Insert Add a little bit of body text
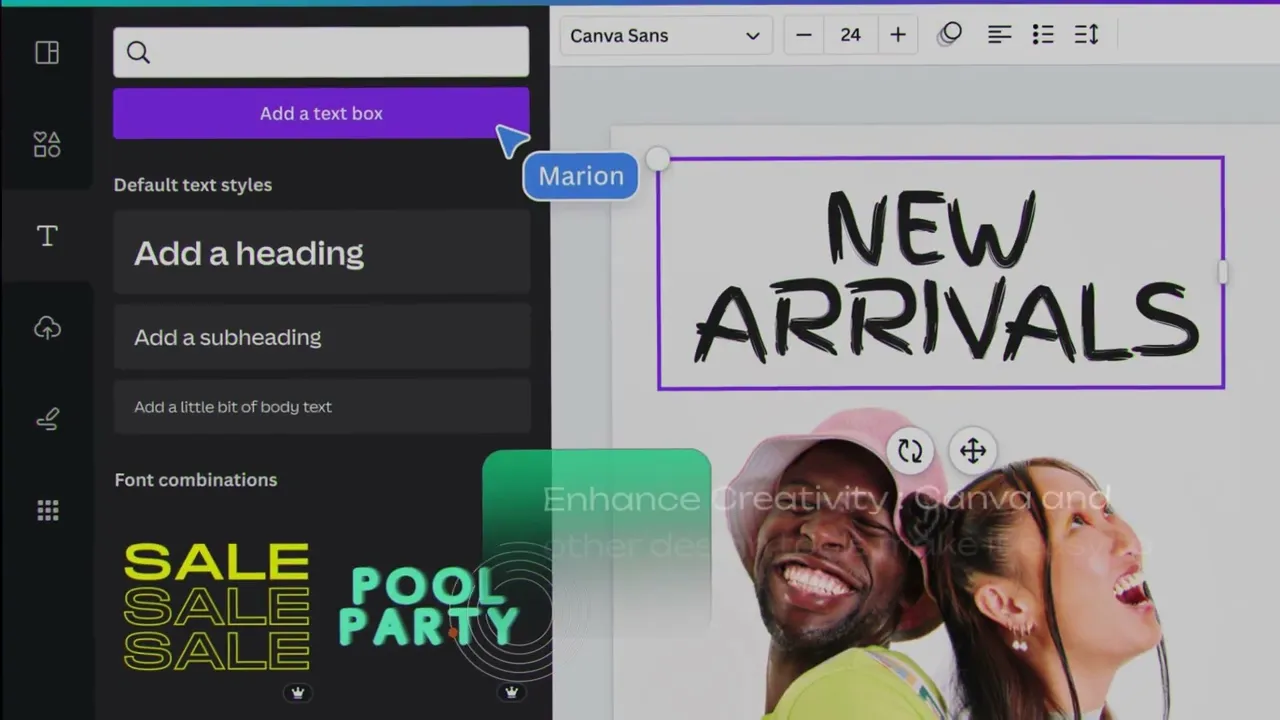Viewport: 1280px width, 720px height. (321, 407)
